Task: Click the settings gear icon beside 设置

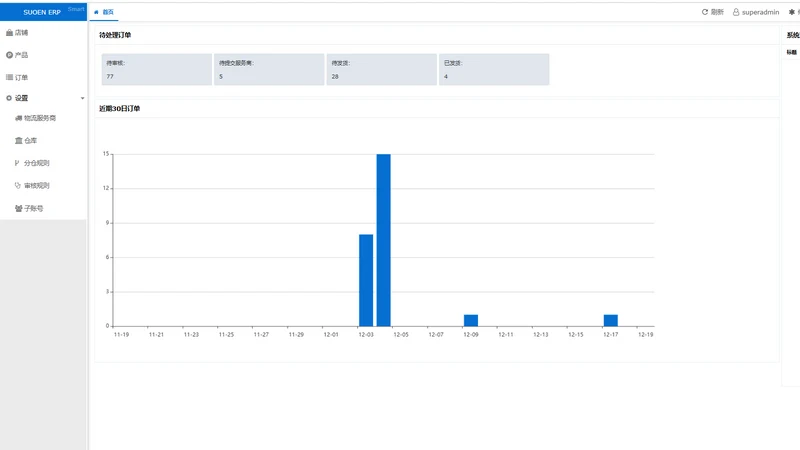Action: [9, 98]
